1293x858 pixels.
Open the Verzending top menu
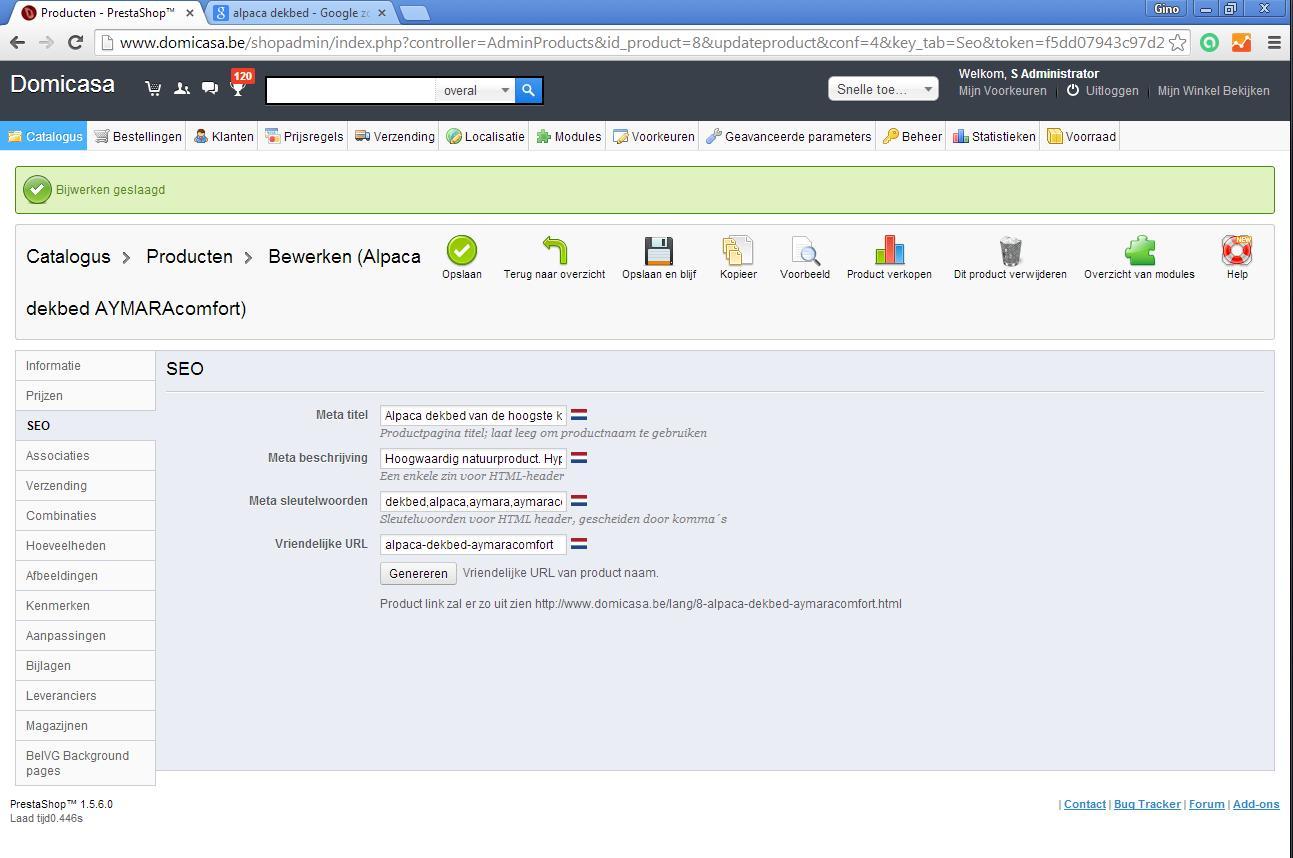point(395,136)
